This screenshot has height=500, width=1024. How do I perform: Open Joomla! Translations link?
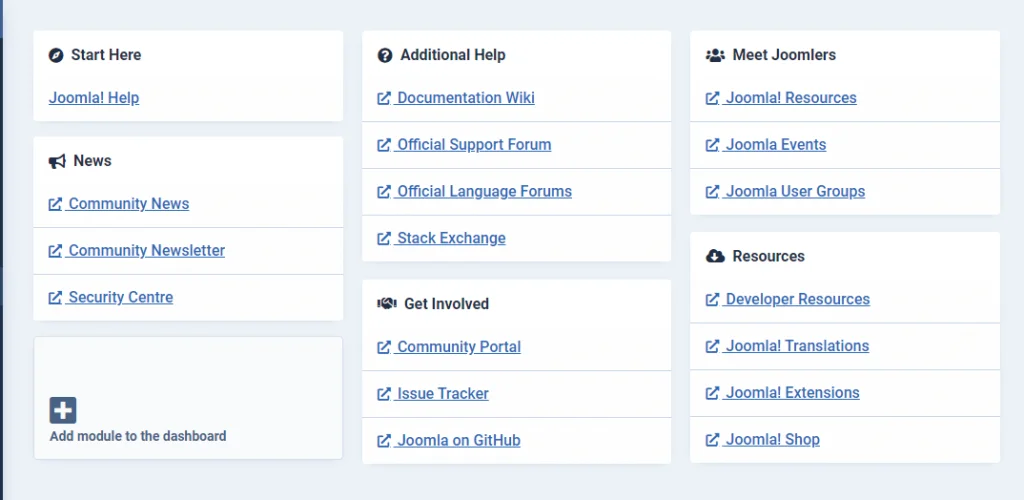[x=788, y=346]
